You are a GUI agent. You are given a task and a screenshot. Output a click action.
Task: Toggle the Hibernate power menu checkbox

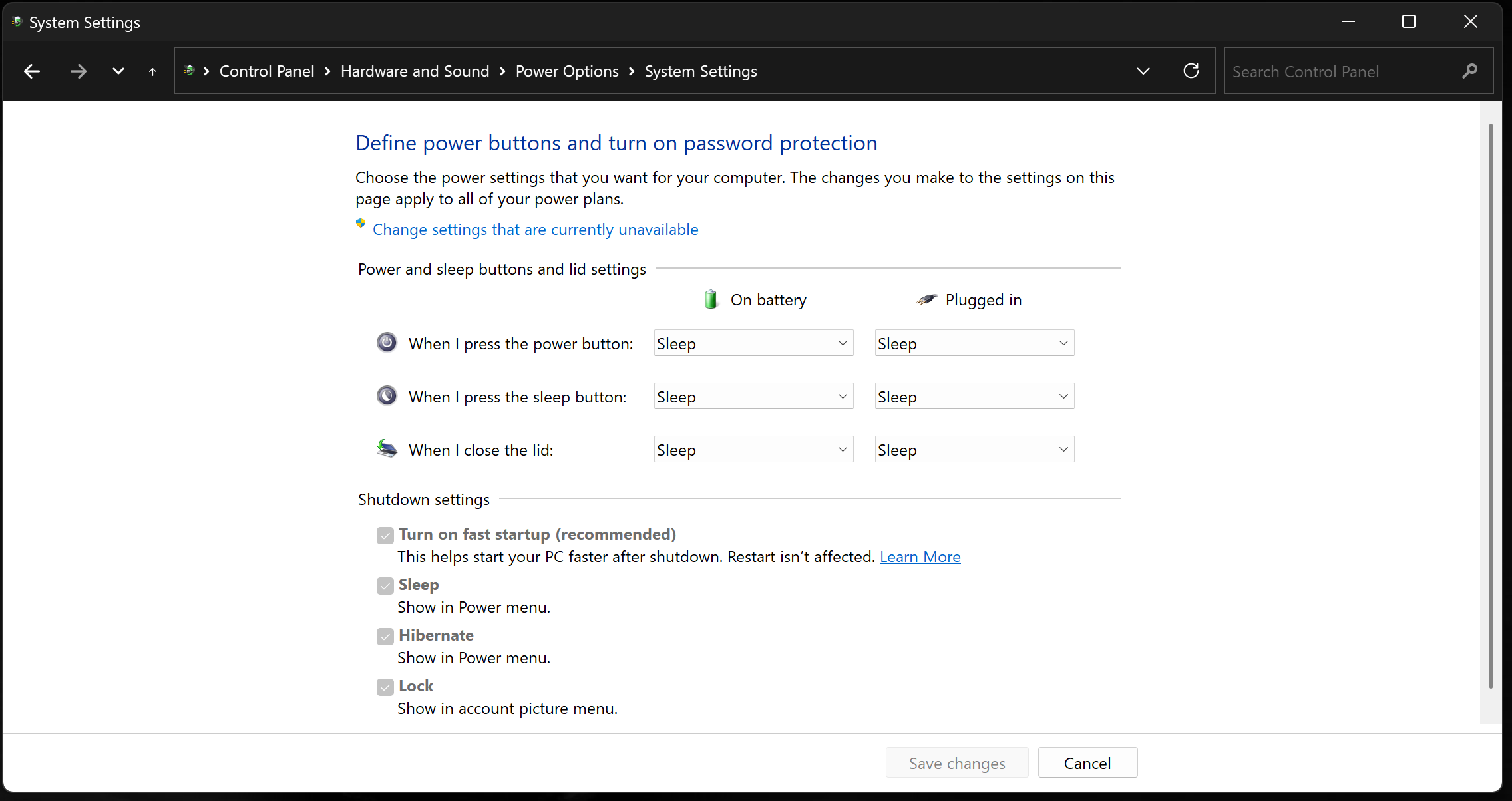[x=385, y=636]
